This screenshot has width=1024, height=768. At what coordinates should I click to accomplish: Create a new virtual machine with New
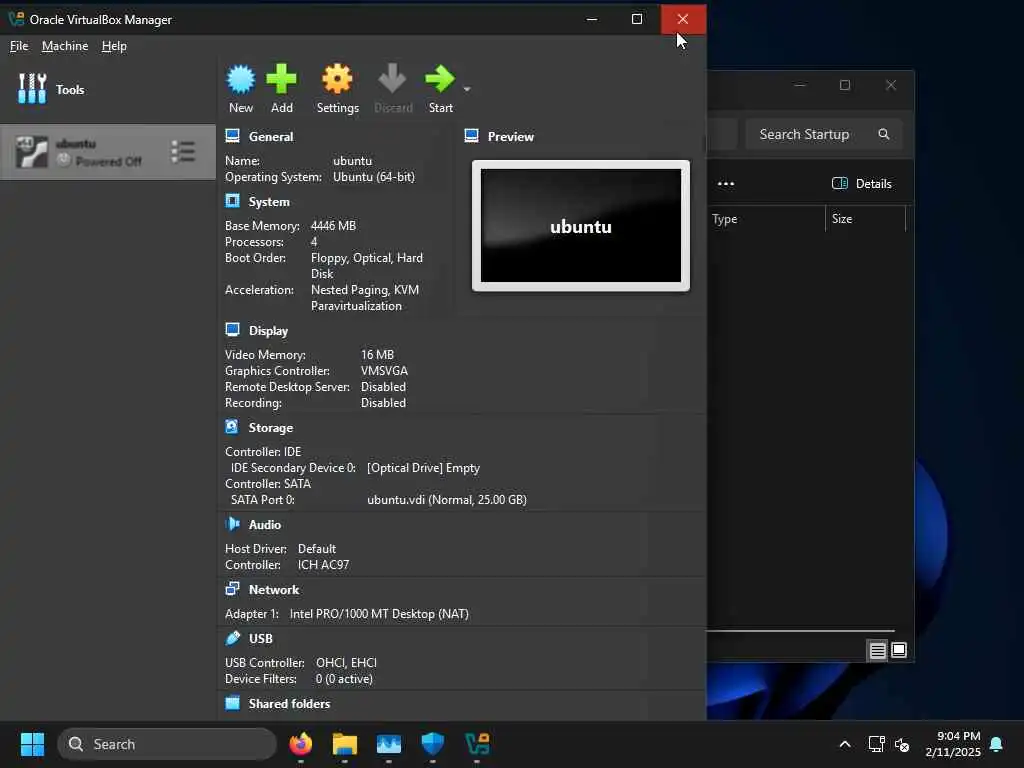(x=240, y=89)
